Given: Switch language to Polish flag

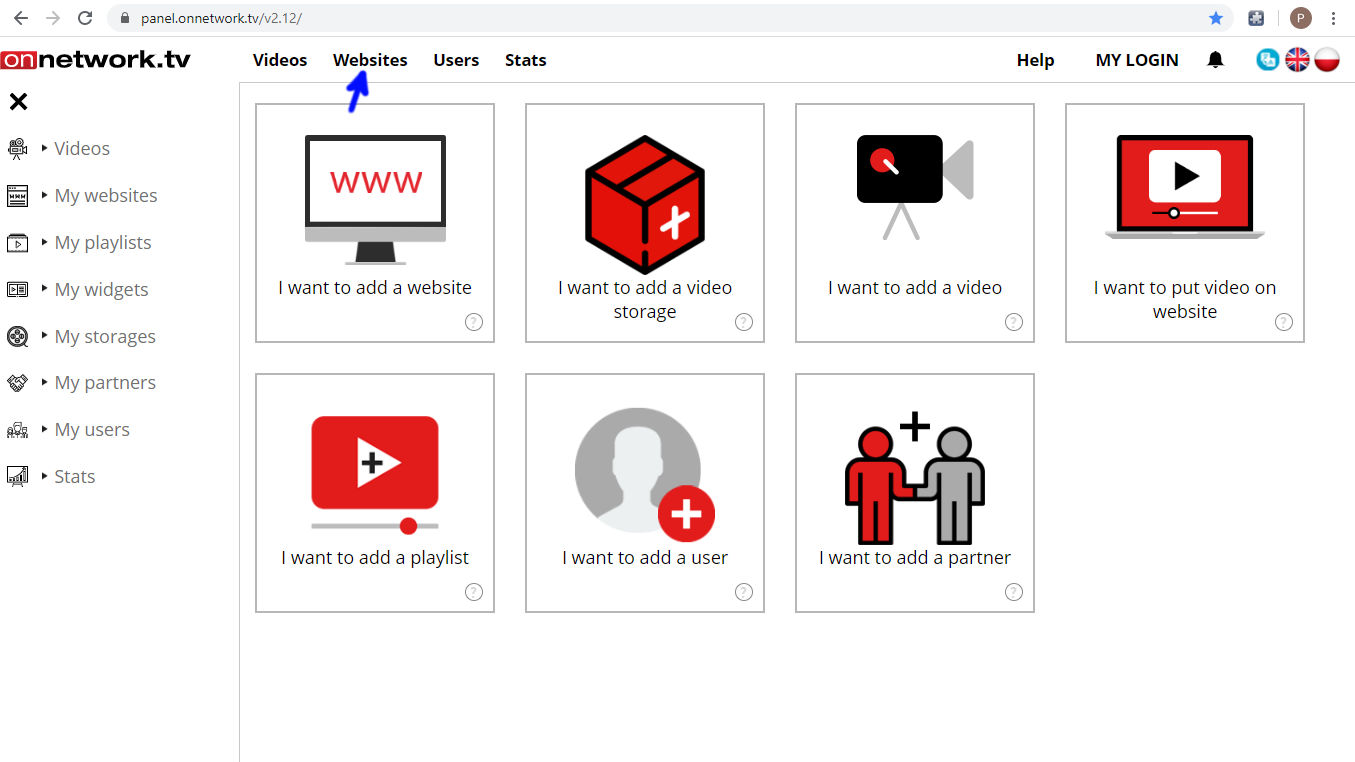Looking at the screenshot, I should click(x=1327, y=60).
